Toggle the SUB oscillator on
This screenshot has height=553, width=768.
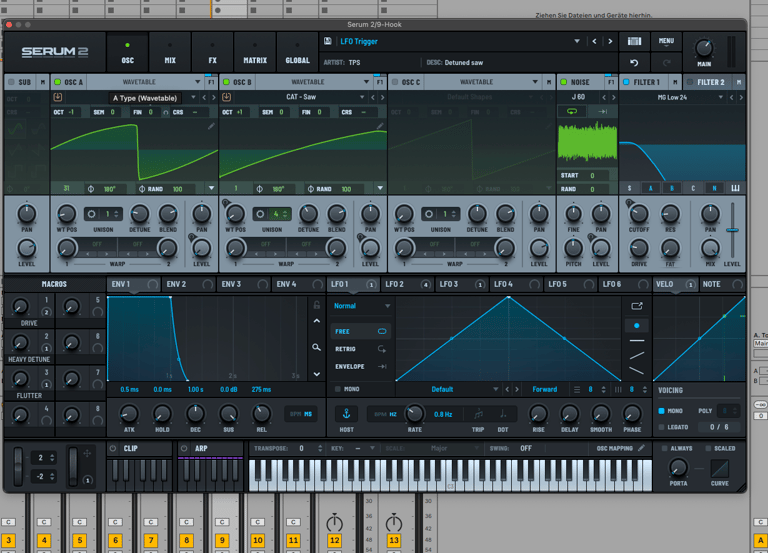click(11, 82)
